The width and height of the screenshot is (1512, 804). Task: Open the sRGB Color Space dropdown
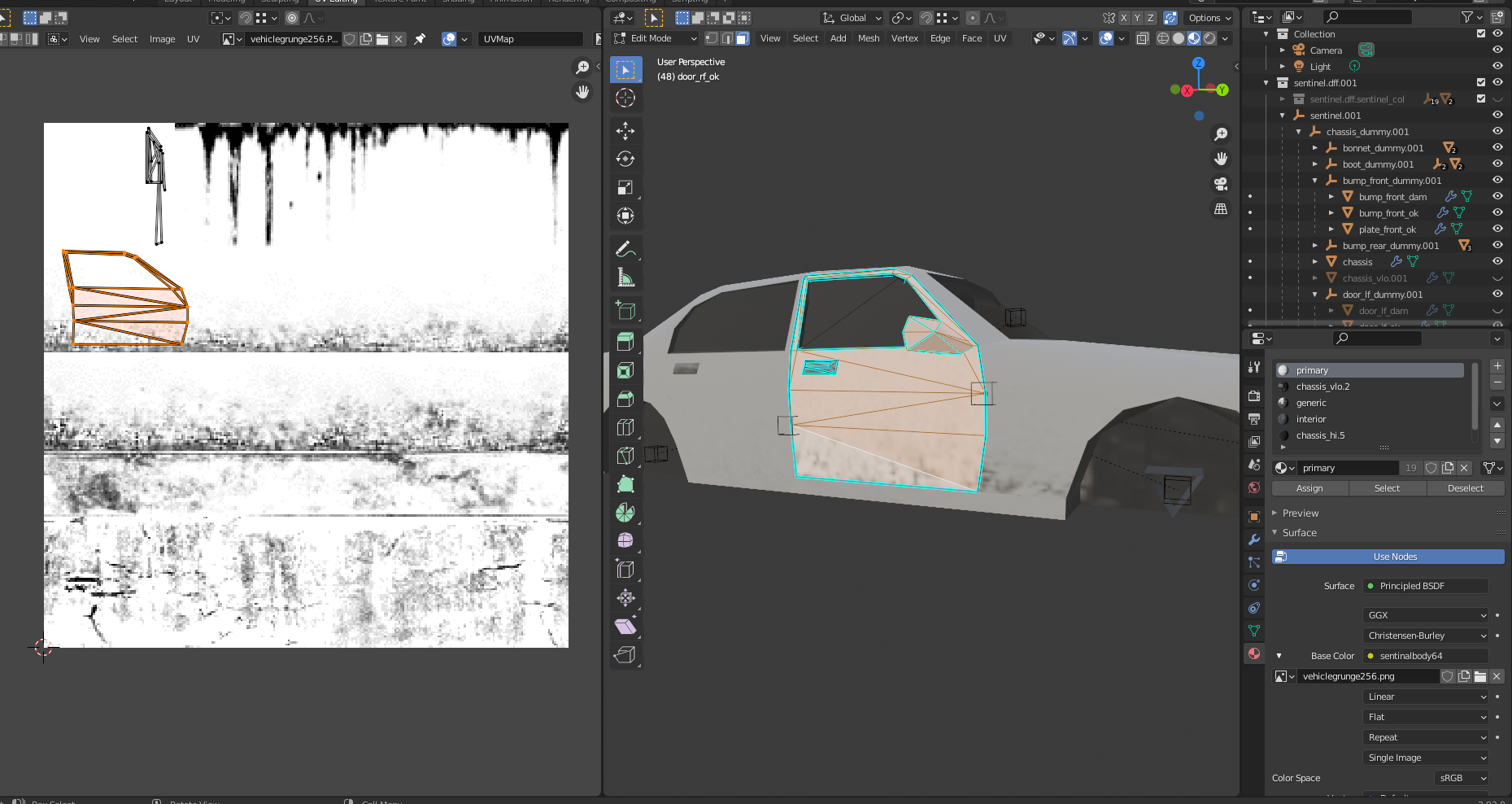(1461, 778)
